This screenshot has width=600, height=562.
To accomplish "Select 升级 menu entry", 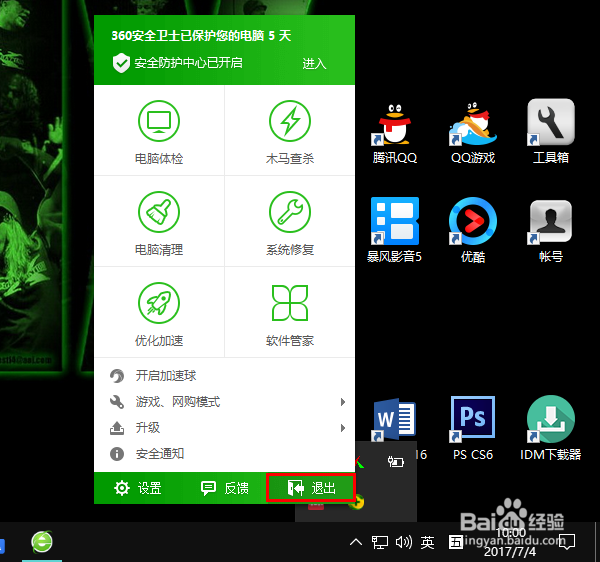I will [x=225, y=428].
